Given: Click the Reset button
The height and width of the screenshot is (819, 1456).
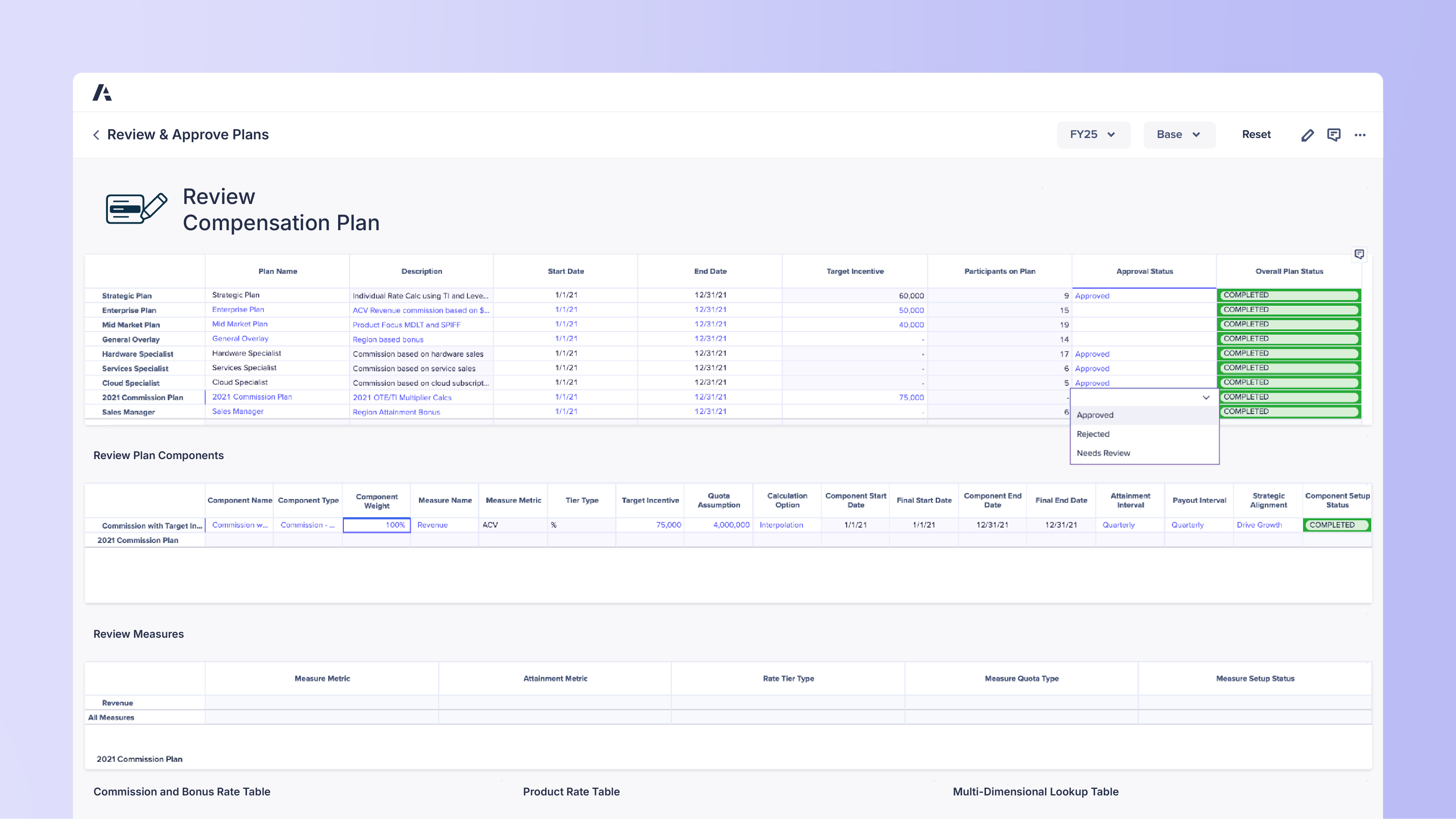Looking at the screenshot, I should click(1256, 135).
